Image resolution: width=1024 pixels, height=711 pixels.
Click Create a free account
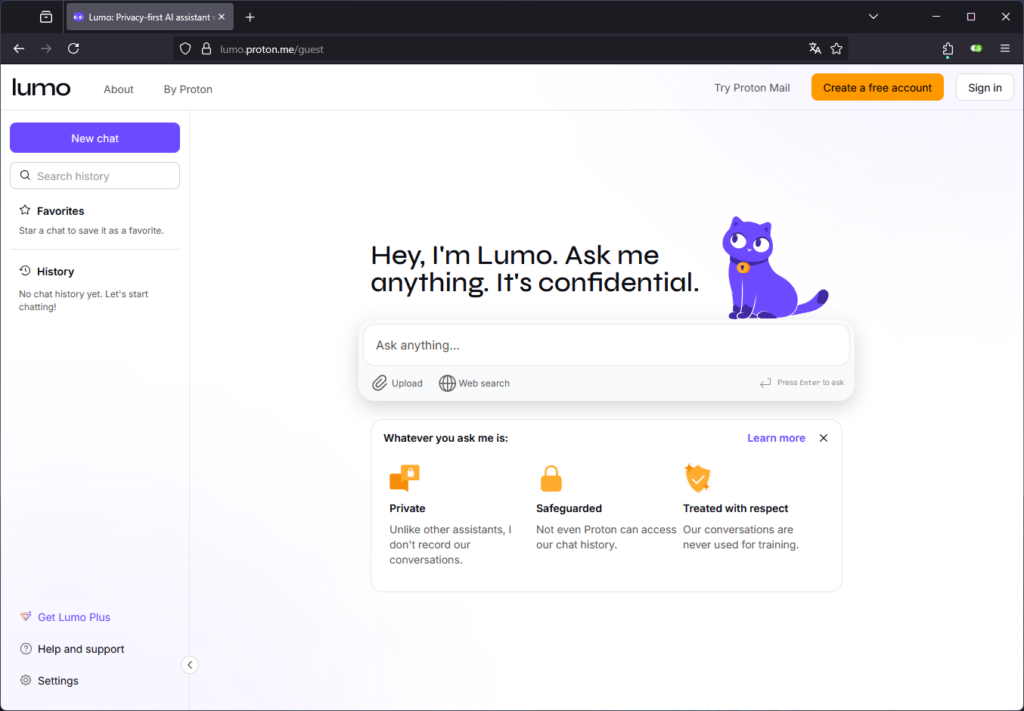pyautogui.click(x=877, y=87)
